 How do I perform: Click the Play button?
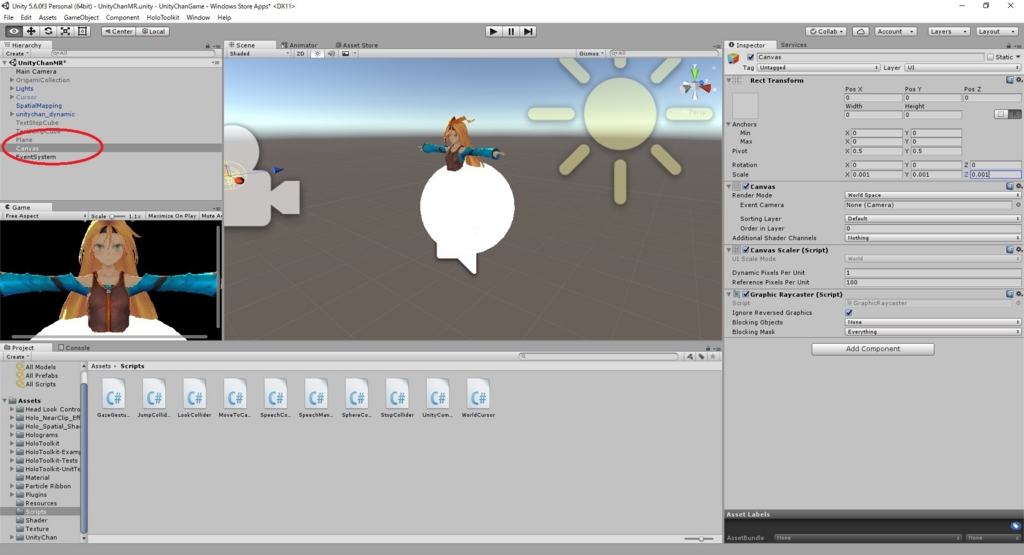pyautogui.click(x=494, y=31)
